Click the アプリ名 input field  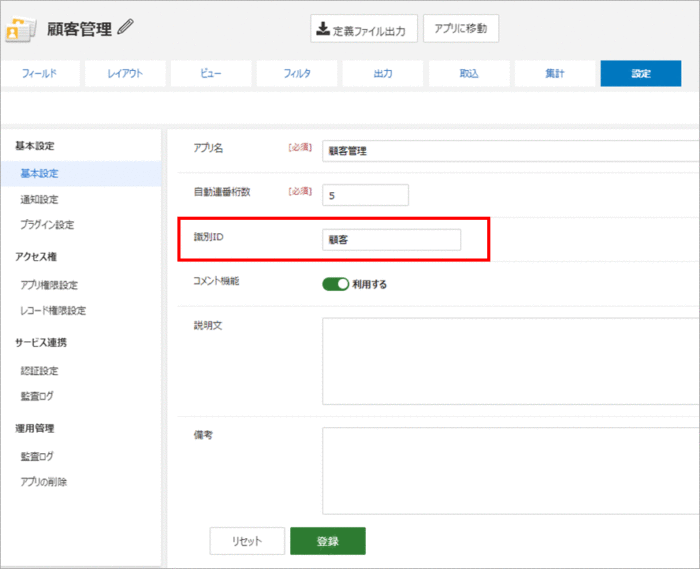point(511,151)
